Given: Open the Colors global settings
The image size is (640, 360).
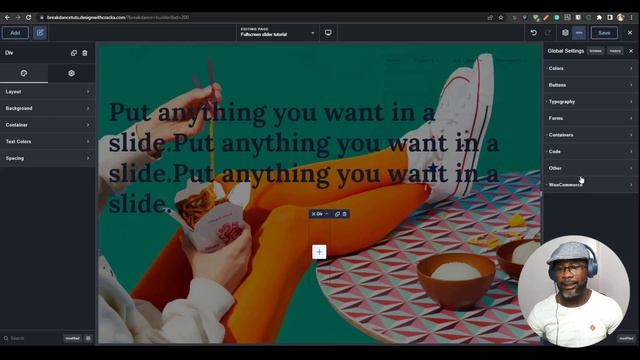Looking at the screenshot, I should point(590,68).
